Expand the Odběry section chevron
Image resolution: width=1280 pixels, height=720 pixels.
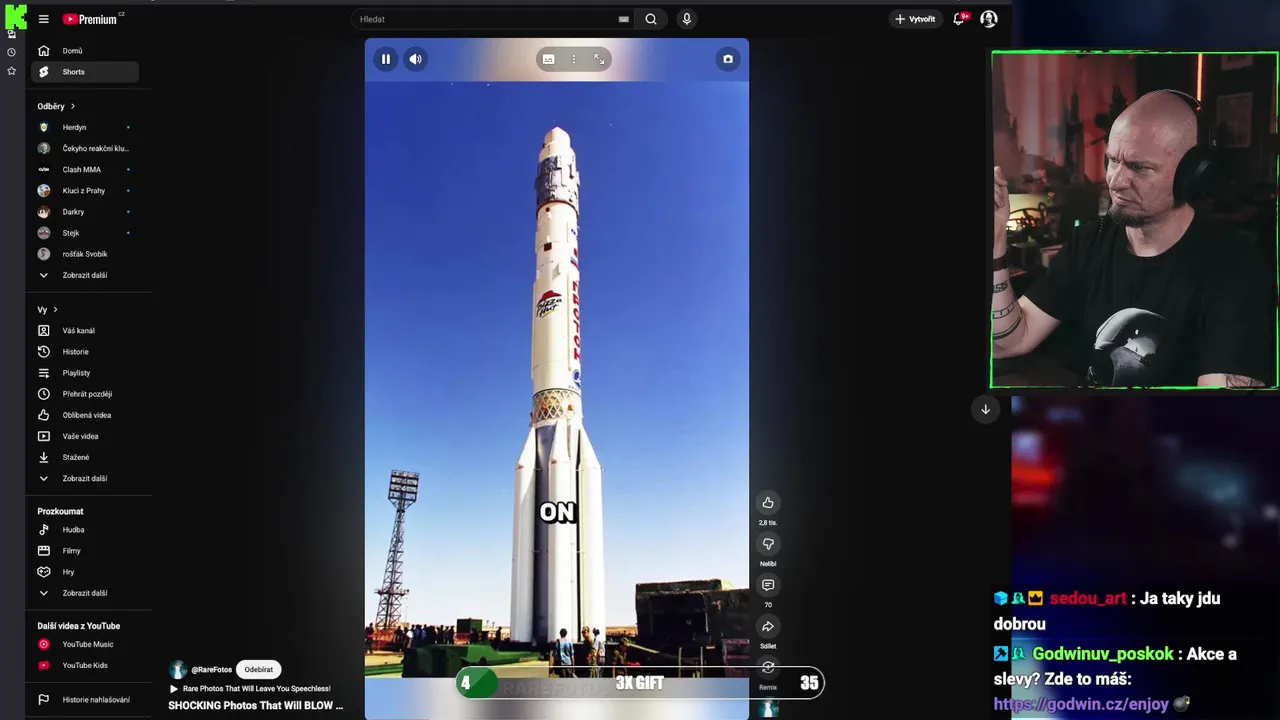(72, 106)
